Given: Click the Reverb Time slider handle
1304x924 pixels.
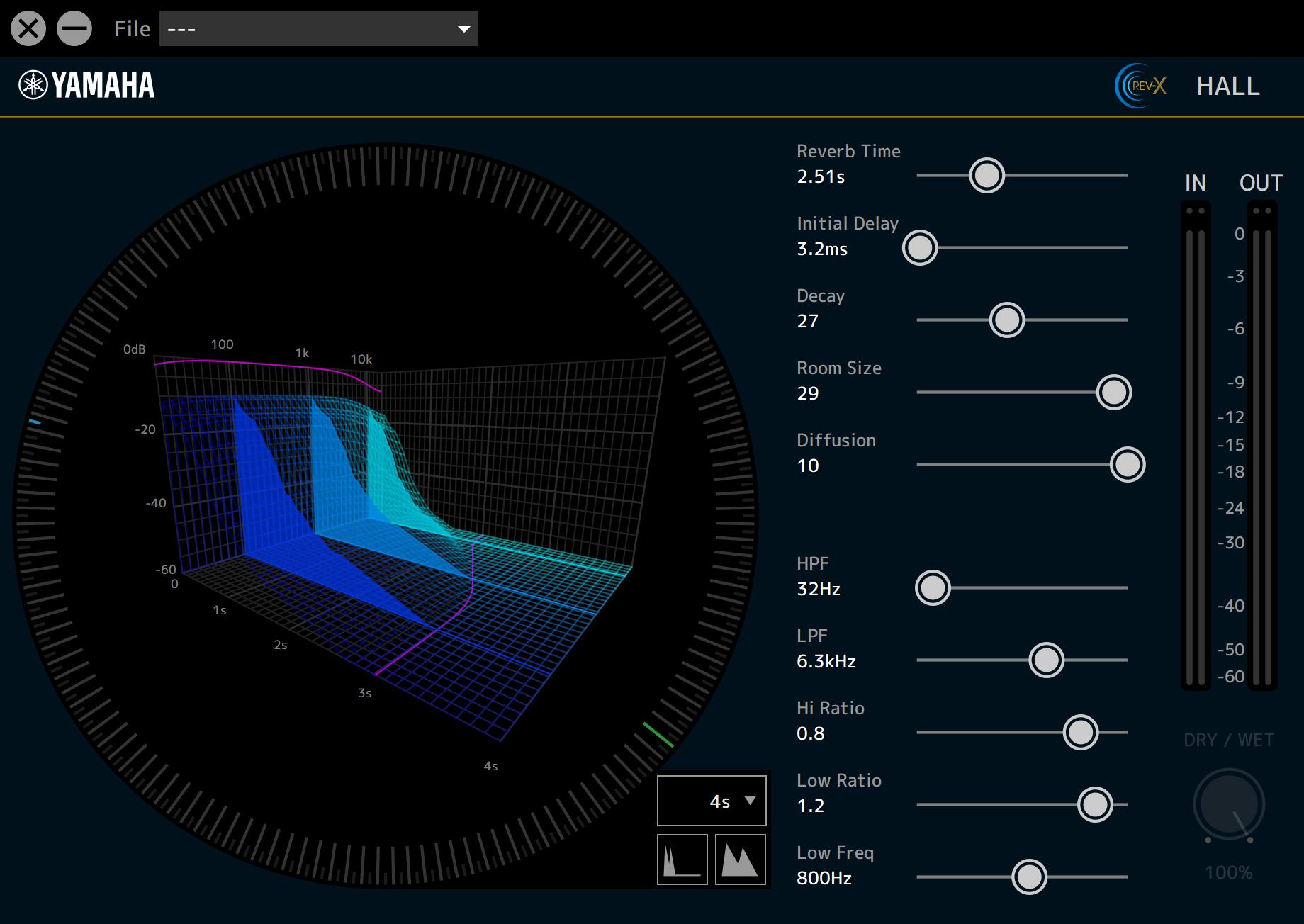Looking at the screenshot, I should [x=987, y=176].
